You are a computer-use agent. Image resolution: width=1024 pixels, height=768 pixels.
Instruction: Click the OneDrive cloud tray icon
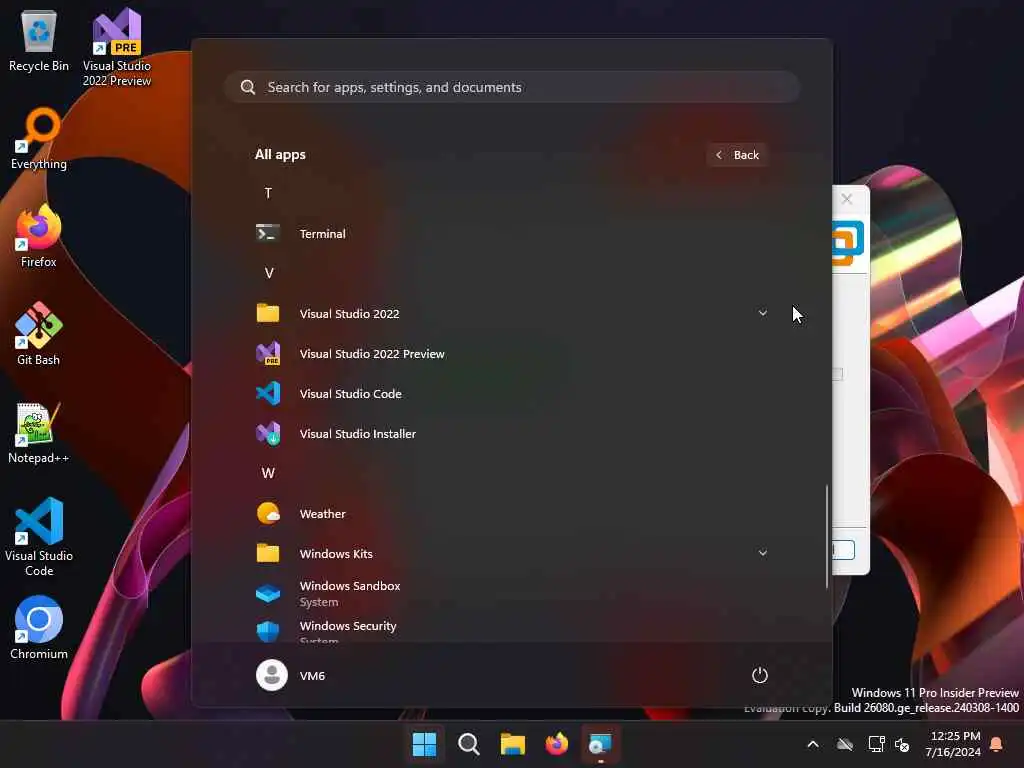coord(845,744)
